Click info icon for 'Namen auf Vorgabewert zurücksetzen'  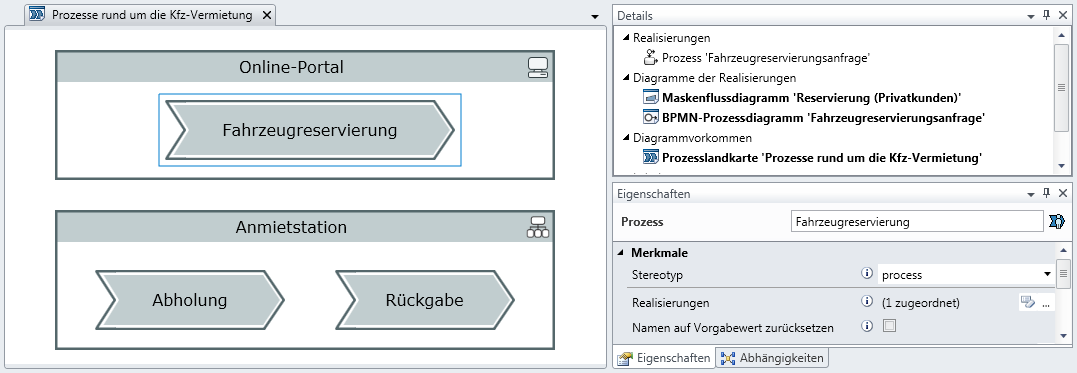point(867,326)
